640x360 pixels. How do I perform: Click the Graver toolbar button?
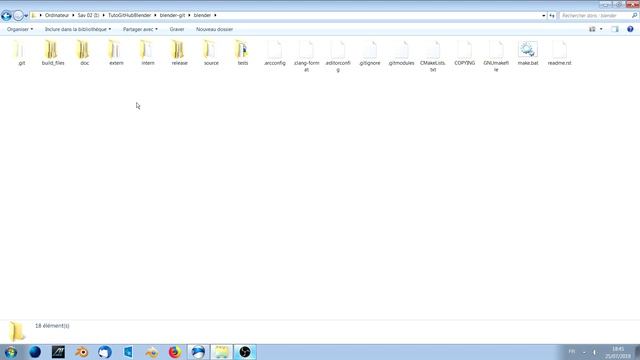177,29
